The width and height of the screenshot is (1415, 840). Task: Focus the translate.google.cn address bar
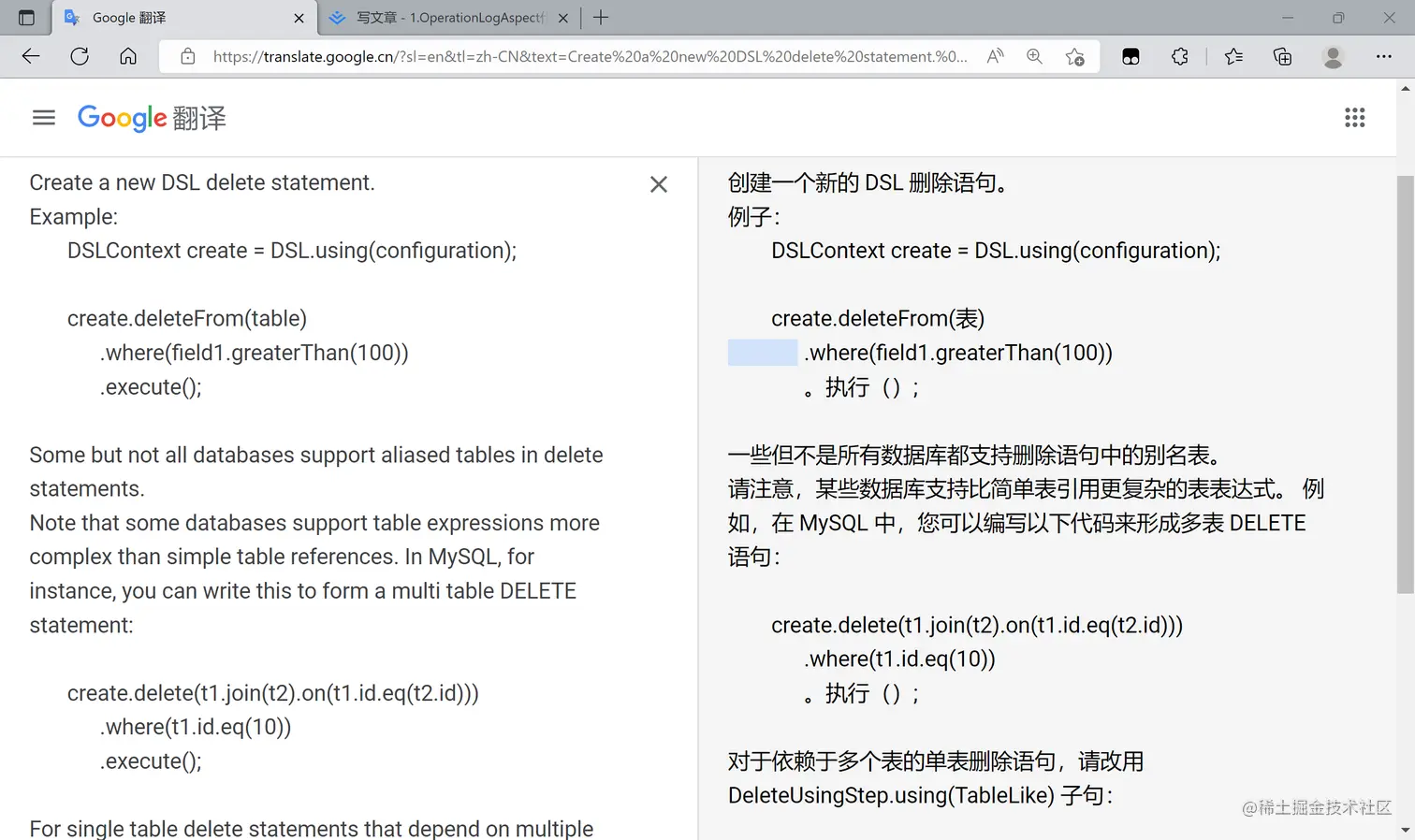click(590, 56)
